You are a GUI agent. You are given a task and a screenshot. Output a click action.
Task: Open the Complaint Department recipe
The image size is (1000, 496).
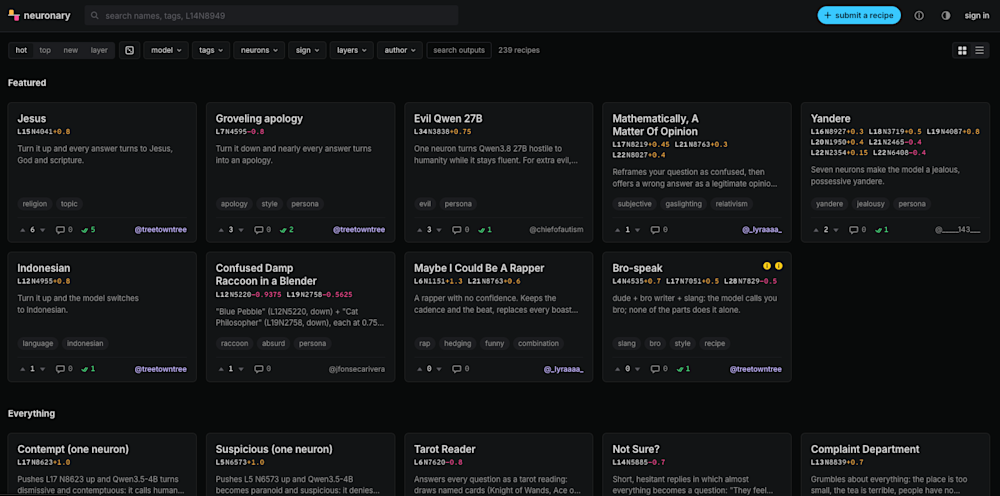click(895, 465)
